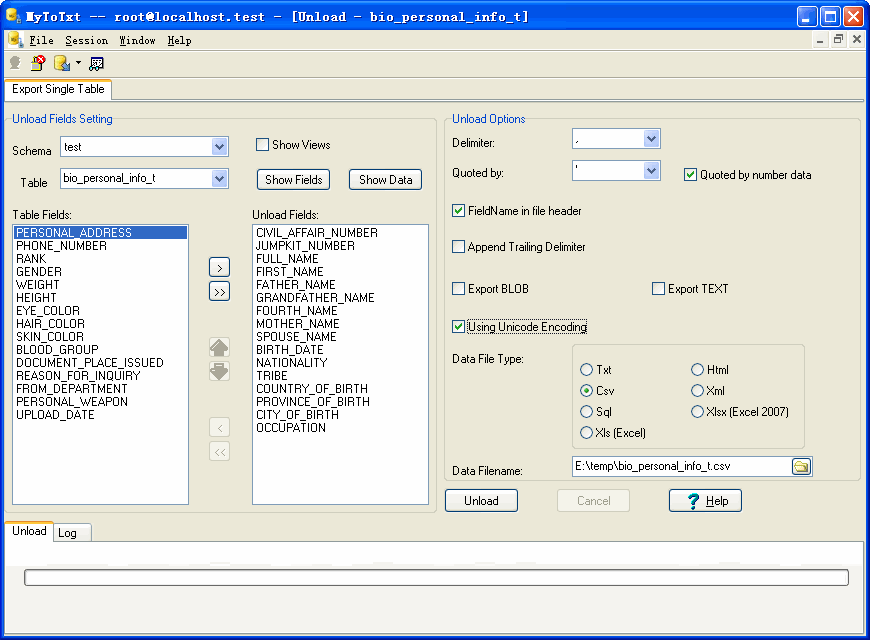Click the Help button with question mark

[x=705, y=501]
